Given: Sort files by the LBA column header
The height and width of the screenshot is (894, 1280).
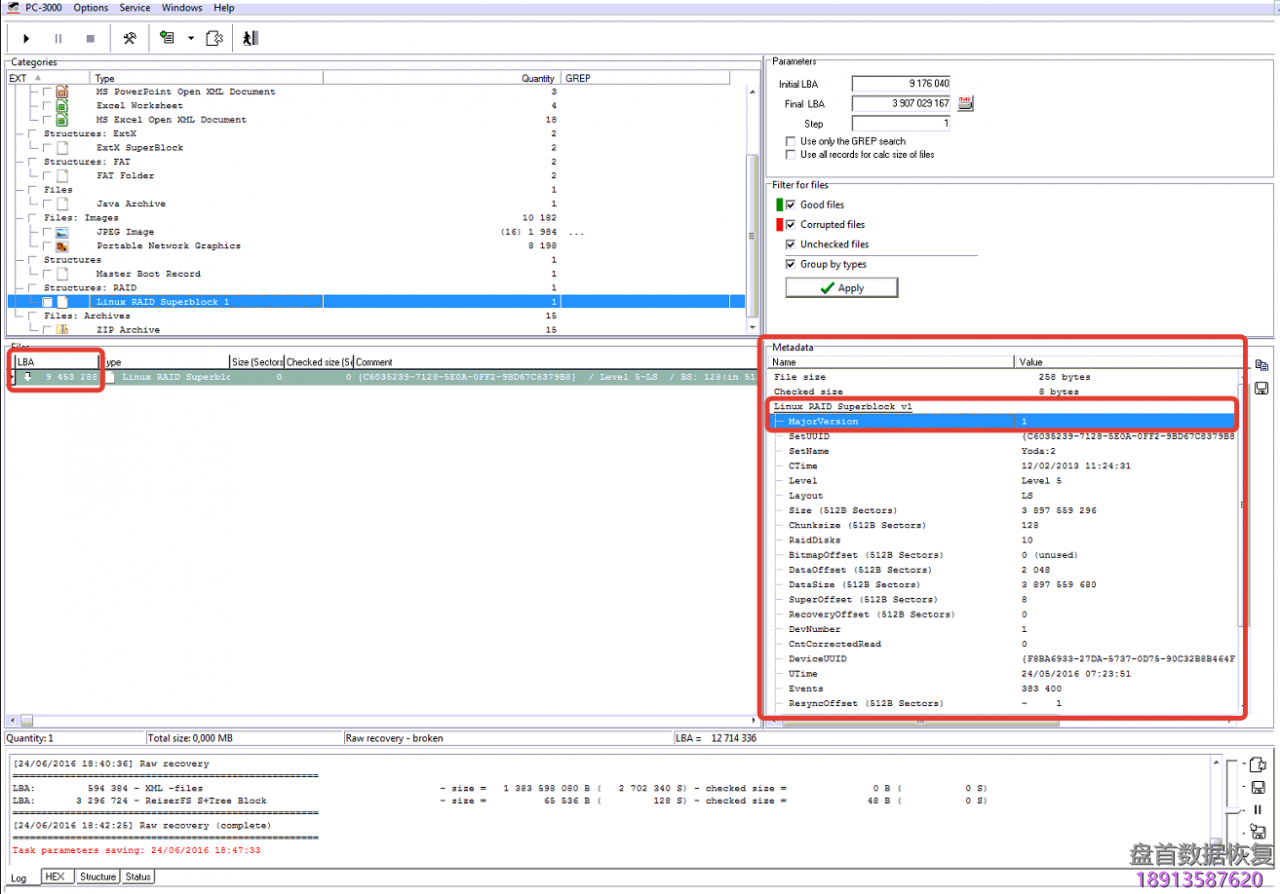Looking at the screenshot, I should (55, 362).
